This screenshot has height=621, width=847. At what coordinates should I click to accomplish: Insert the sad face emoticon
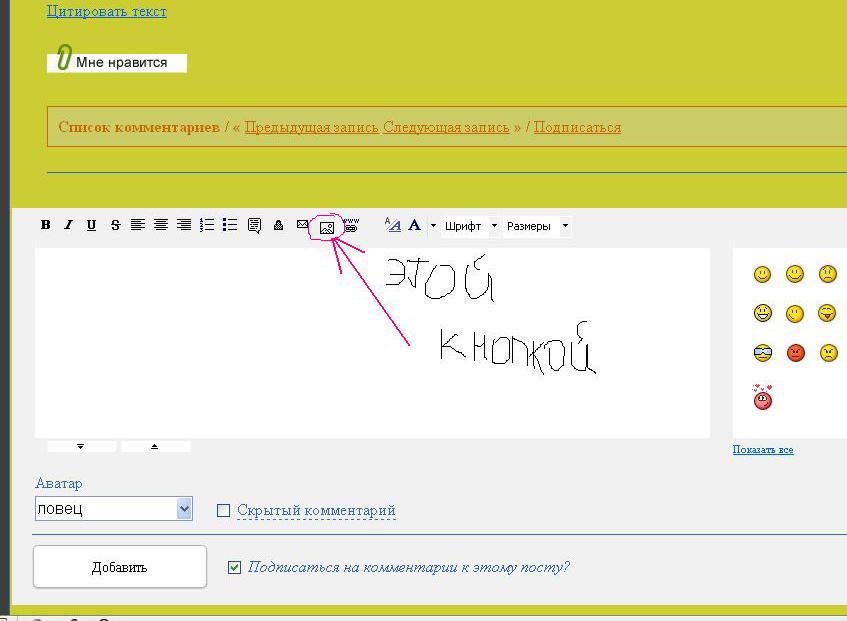tap(828, 274)
